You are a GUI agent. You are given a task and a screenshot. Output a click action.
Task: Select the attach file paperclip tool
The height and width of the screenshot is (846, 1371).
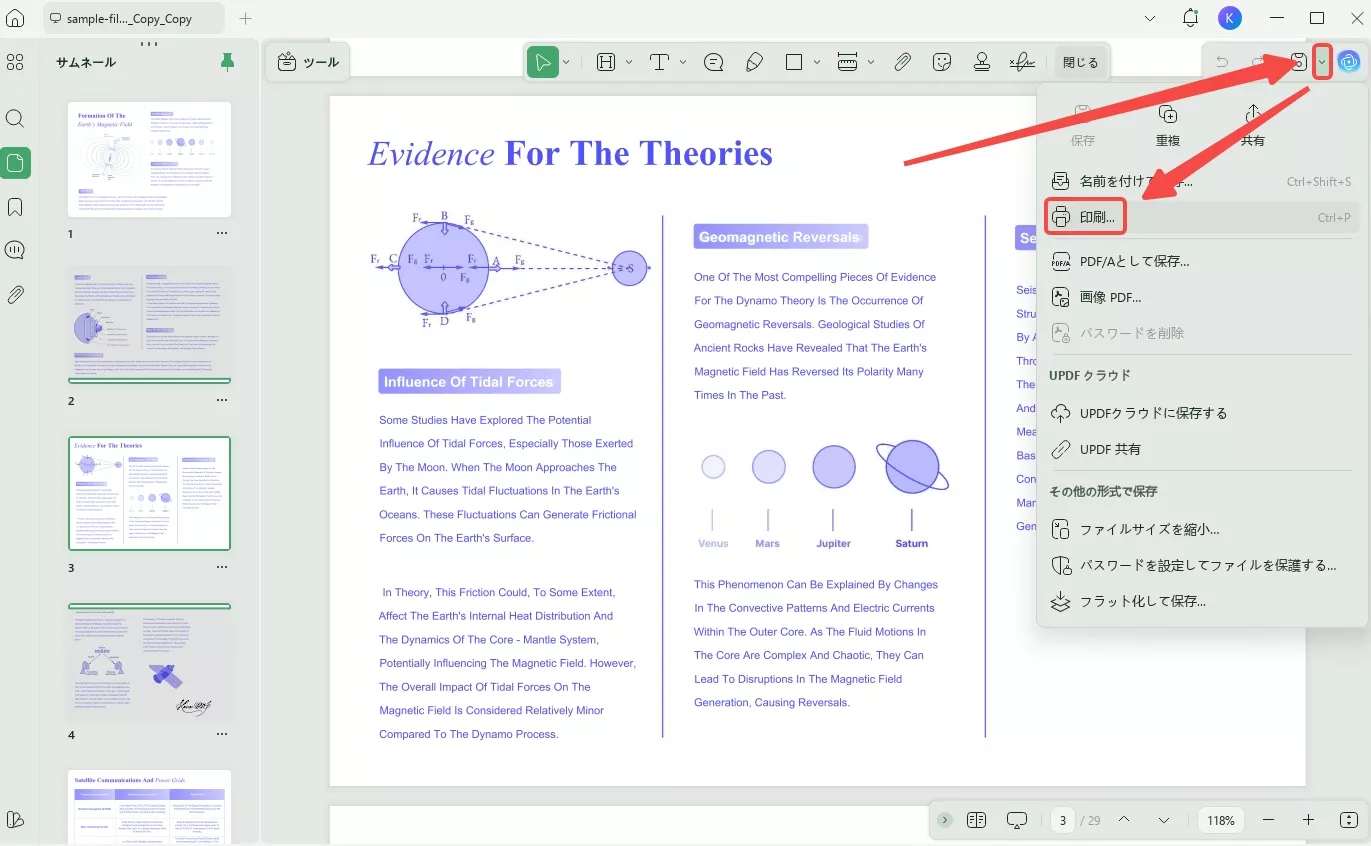click(902, 62)
